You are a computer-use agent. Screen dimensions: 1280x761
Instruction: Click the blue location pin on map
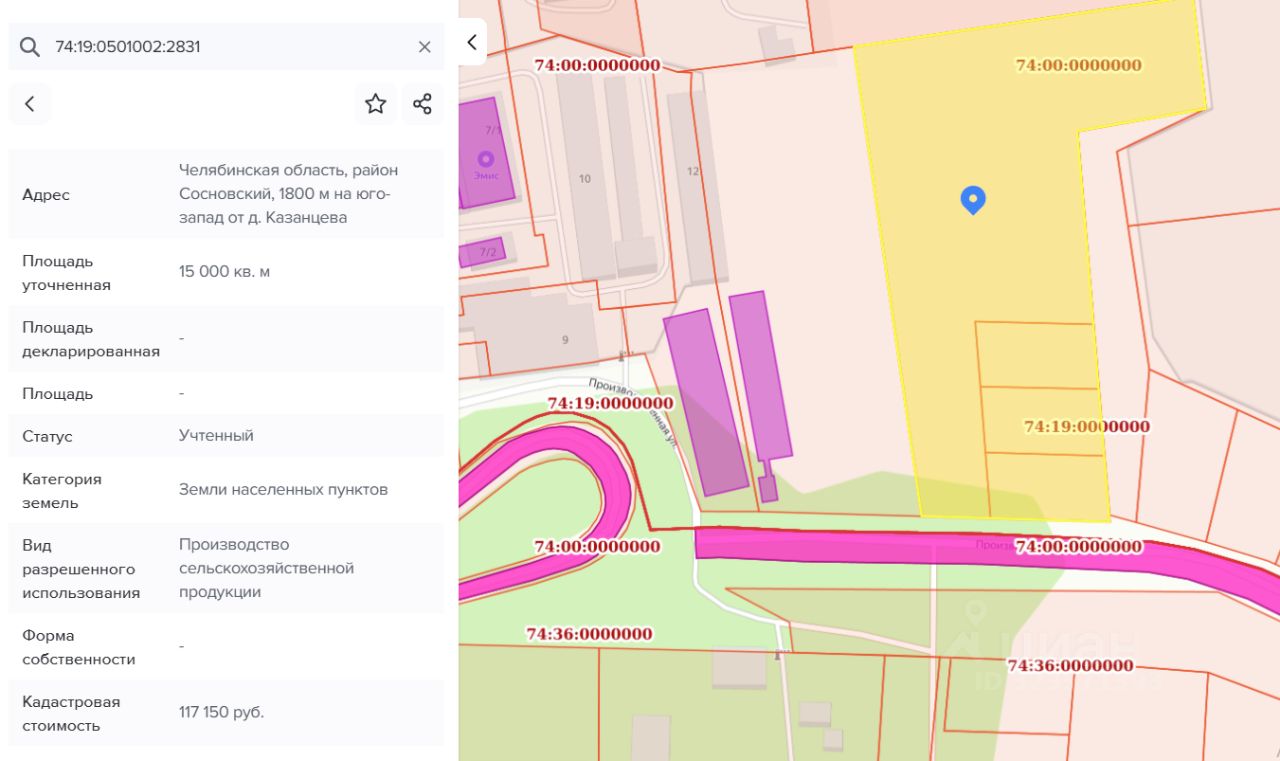(x=972, y=199)
